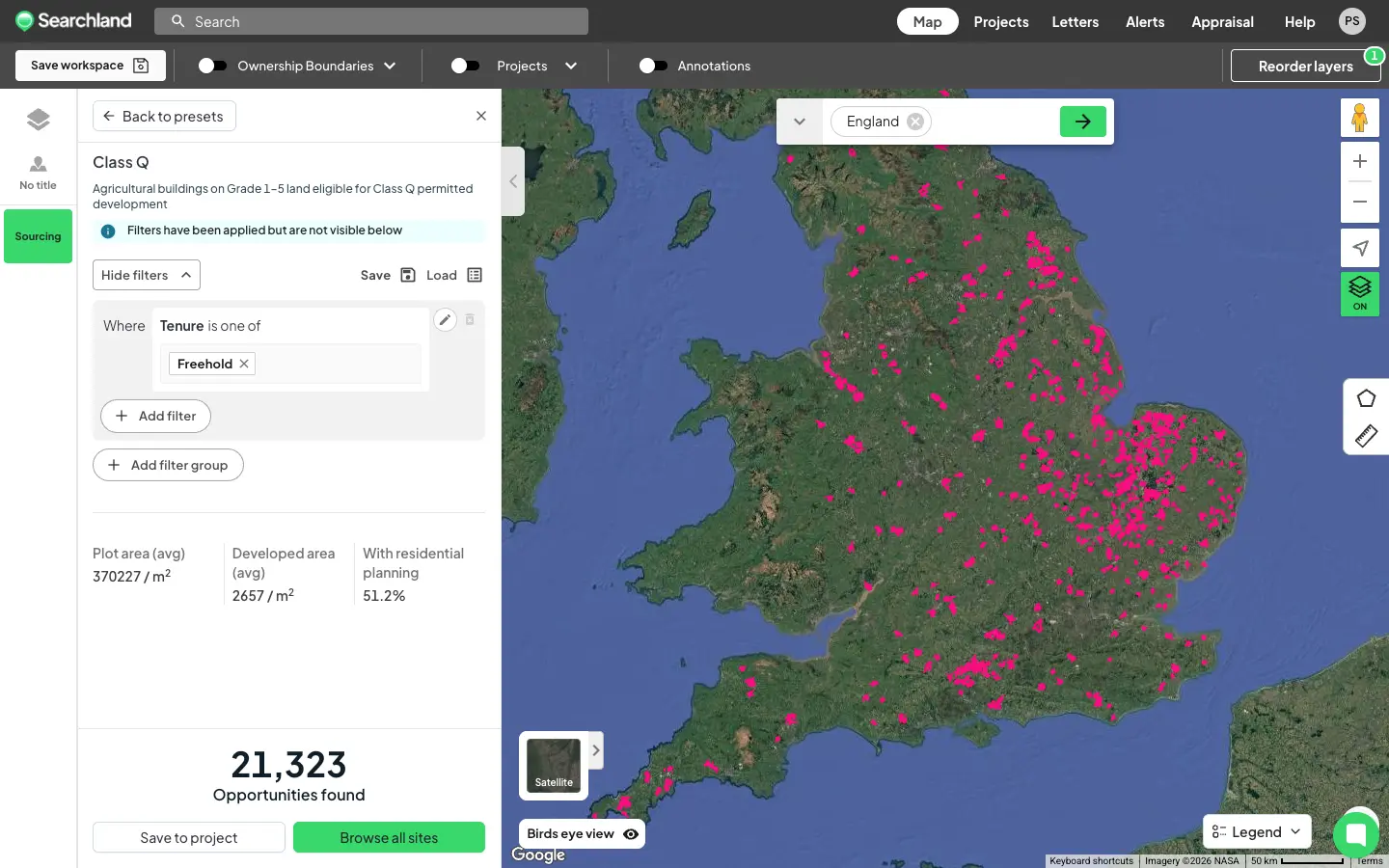Delete the Tenure filter with trash icon
This screenshot has width=1389, height=868.
(x=470, y=319)
